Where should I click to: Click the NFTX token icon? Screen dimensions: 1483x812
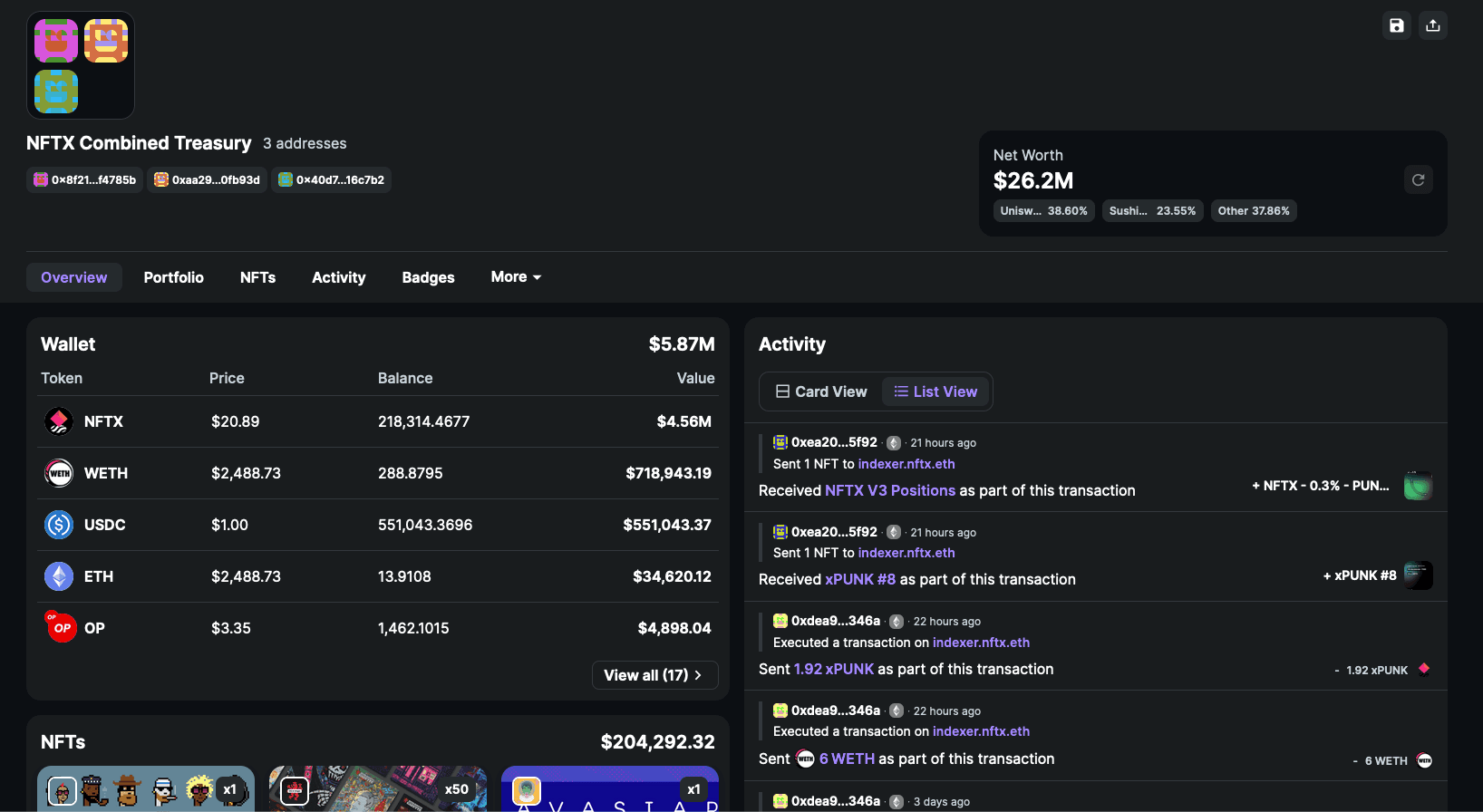[59, 421]
